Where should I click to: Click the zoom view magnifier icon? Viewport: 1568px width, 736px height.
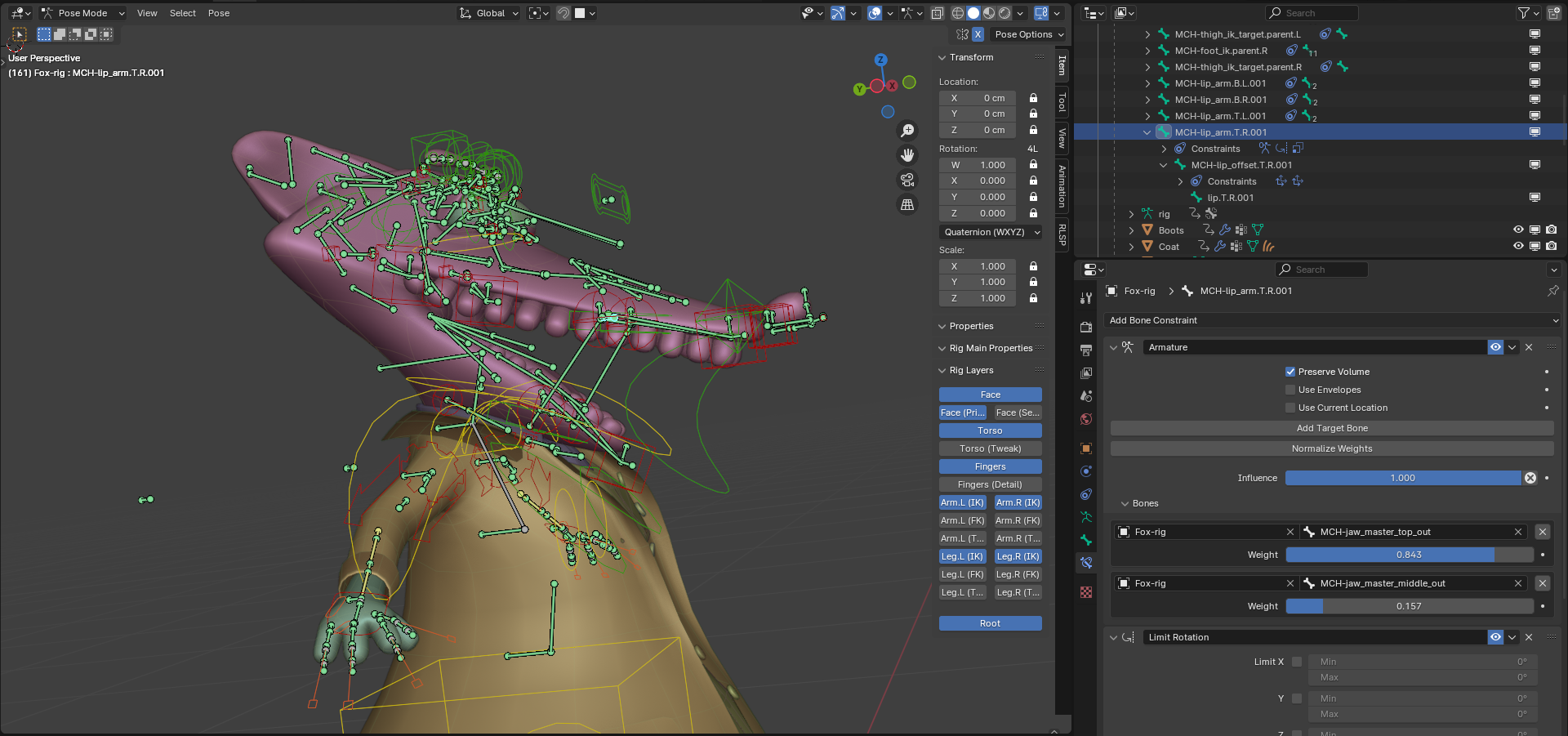point(907,131)
